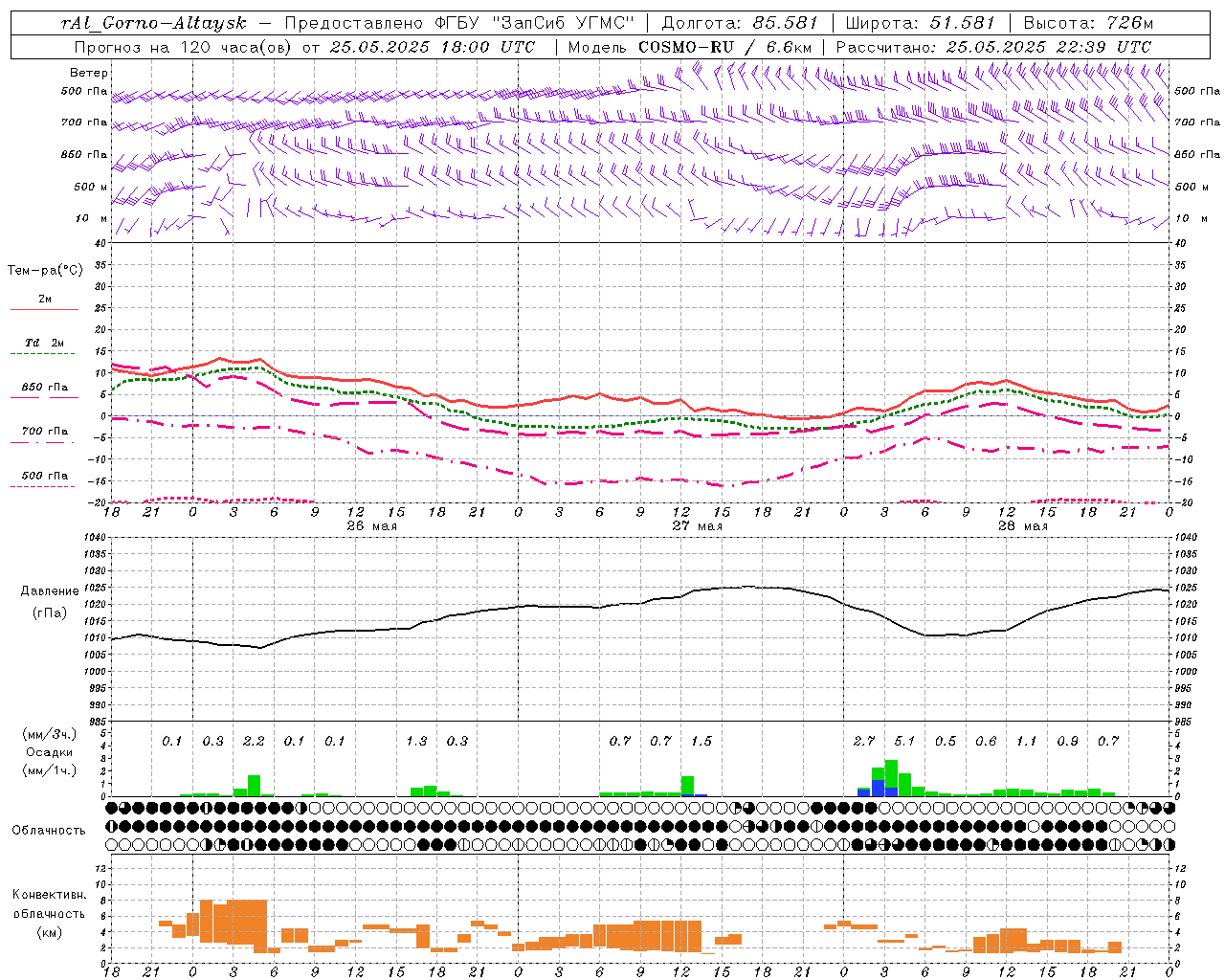Viewport: 1225px width, 980px height.
Task: Click the 'Конвективн.' convective cloud label
Action: [49, 895]
